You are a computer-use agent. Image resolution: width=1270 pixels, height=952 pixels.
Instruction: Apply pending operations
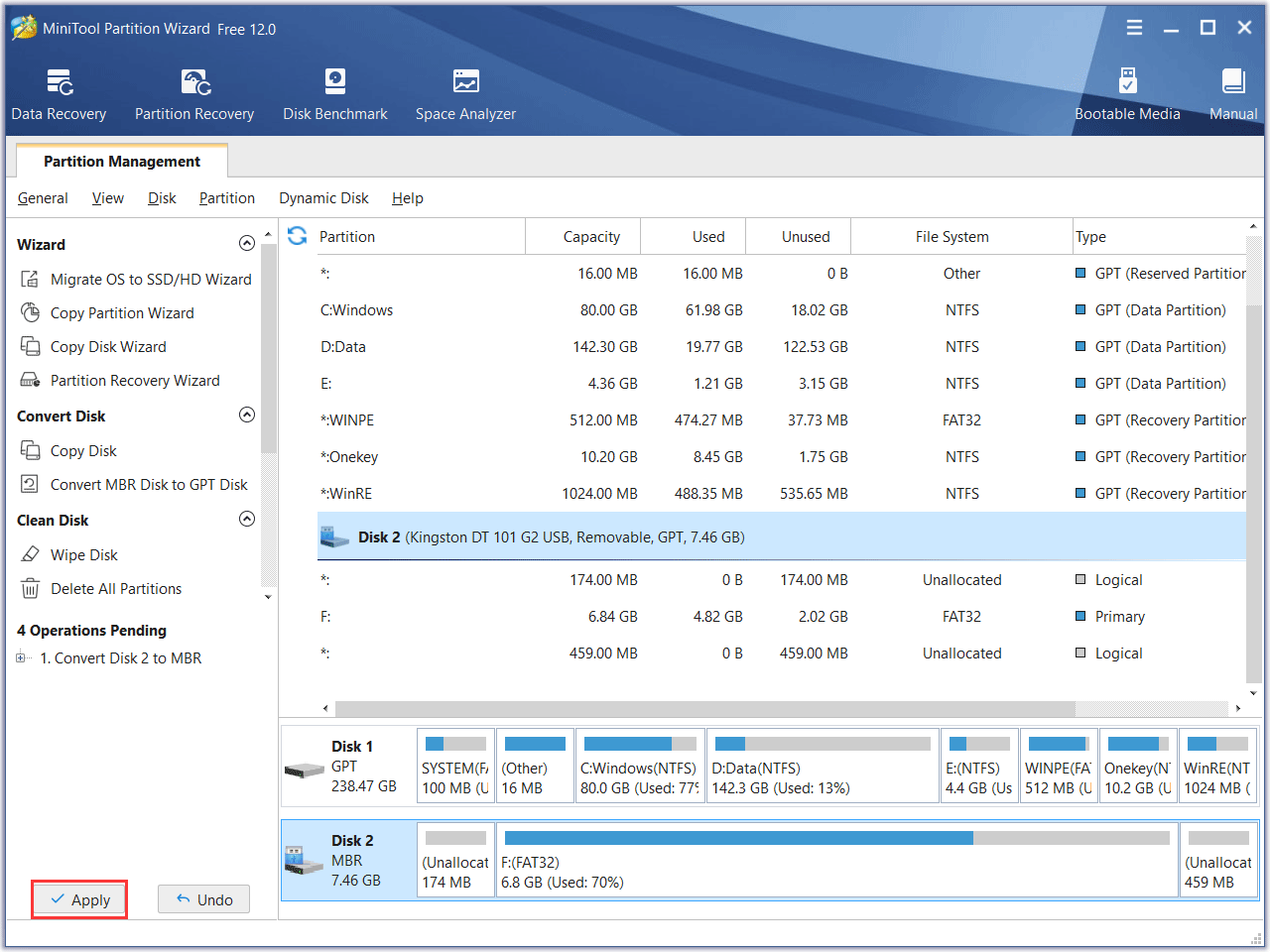pyautogui.click(x=79, y=899)
